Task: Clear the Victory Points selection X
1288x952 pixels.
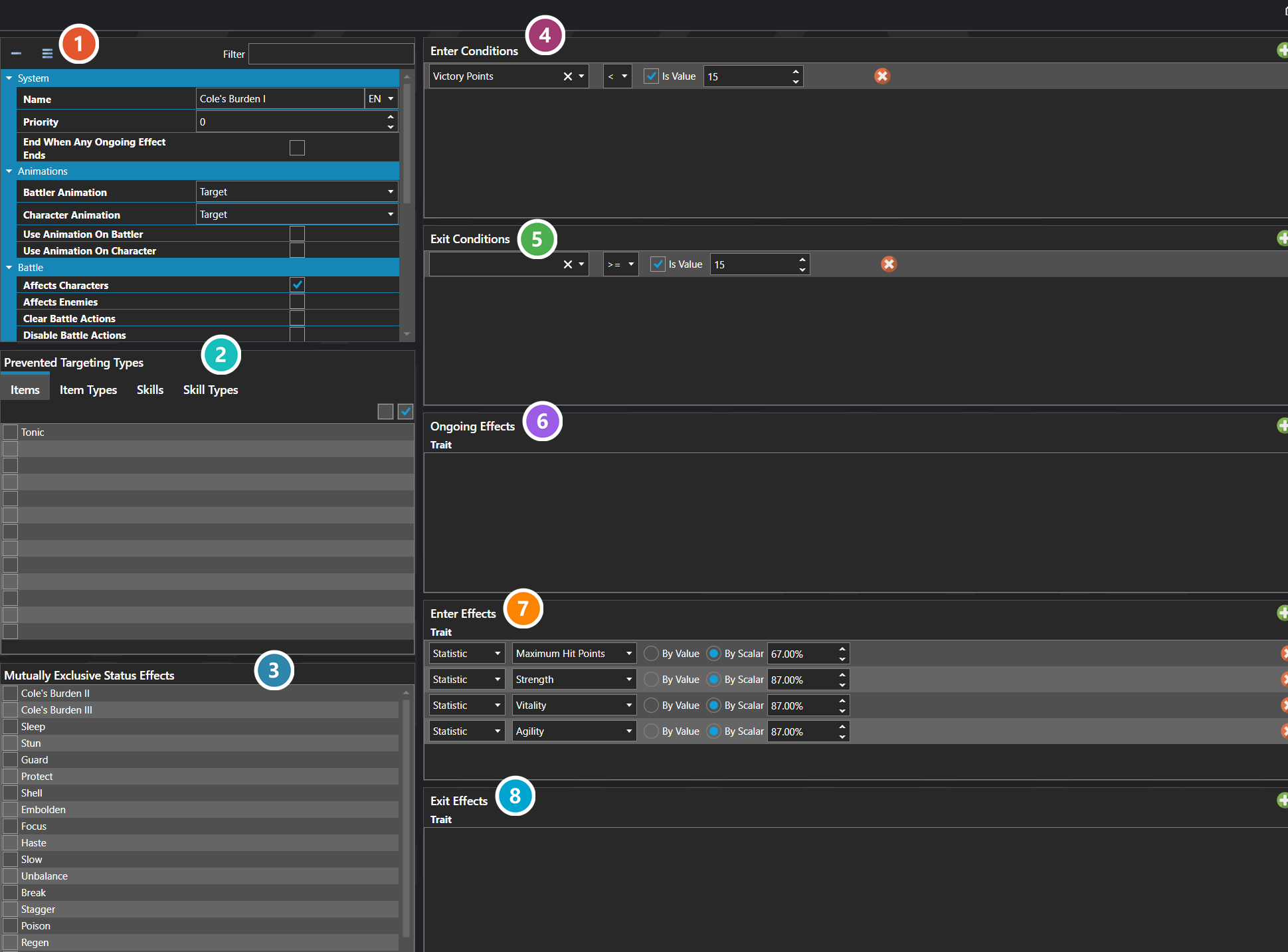Action: coord(567,76)
